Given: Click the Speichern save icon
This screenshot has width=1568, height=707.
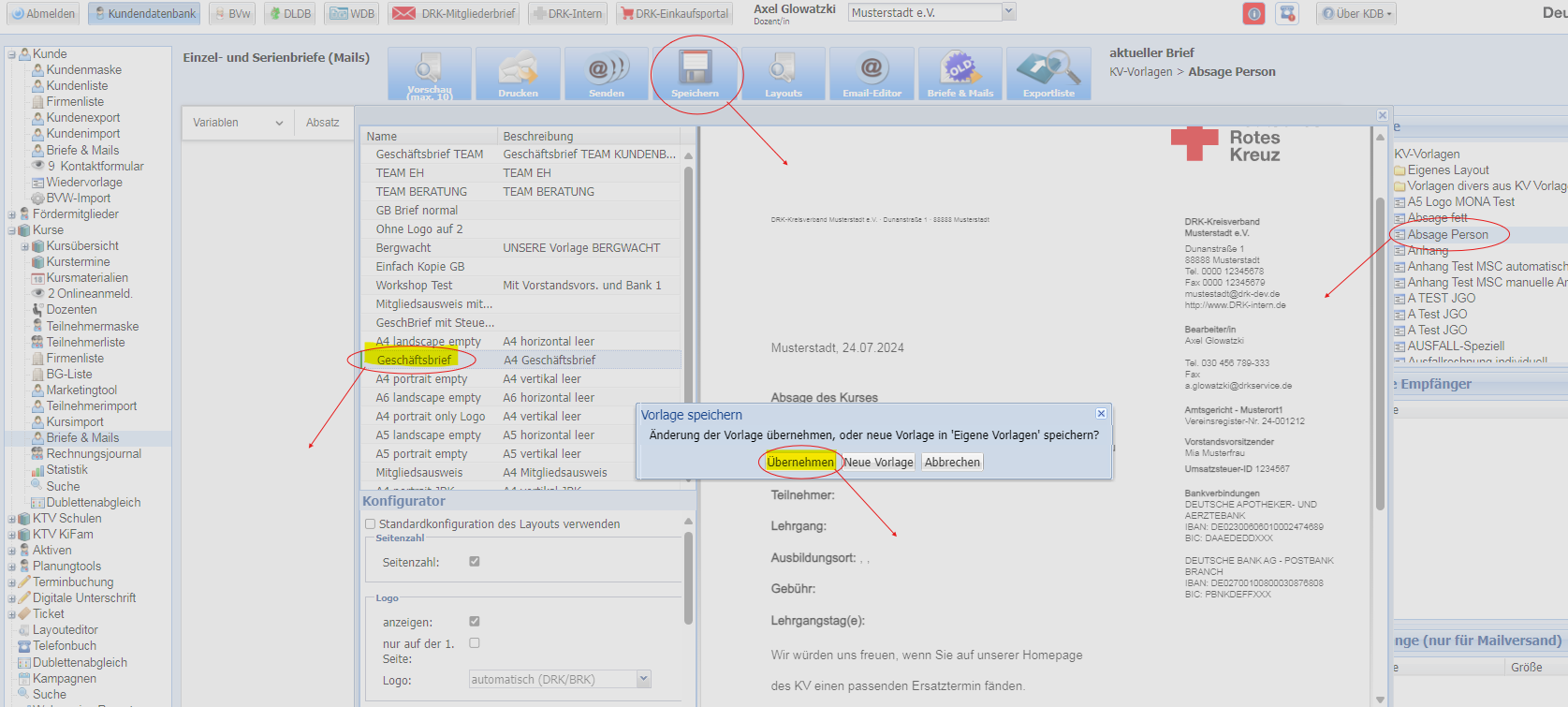Looking at the screenshot, I should click(x=695, y=73).
